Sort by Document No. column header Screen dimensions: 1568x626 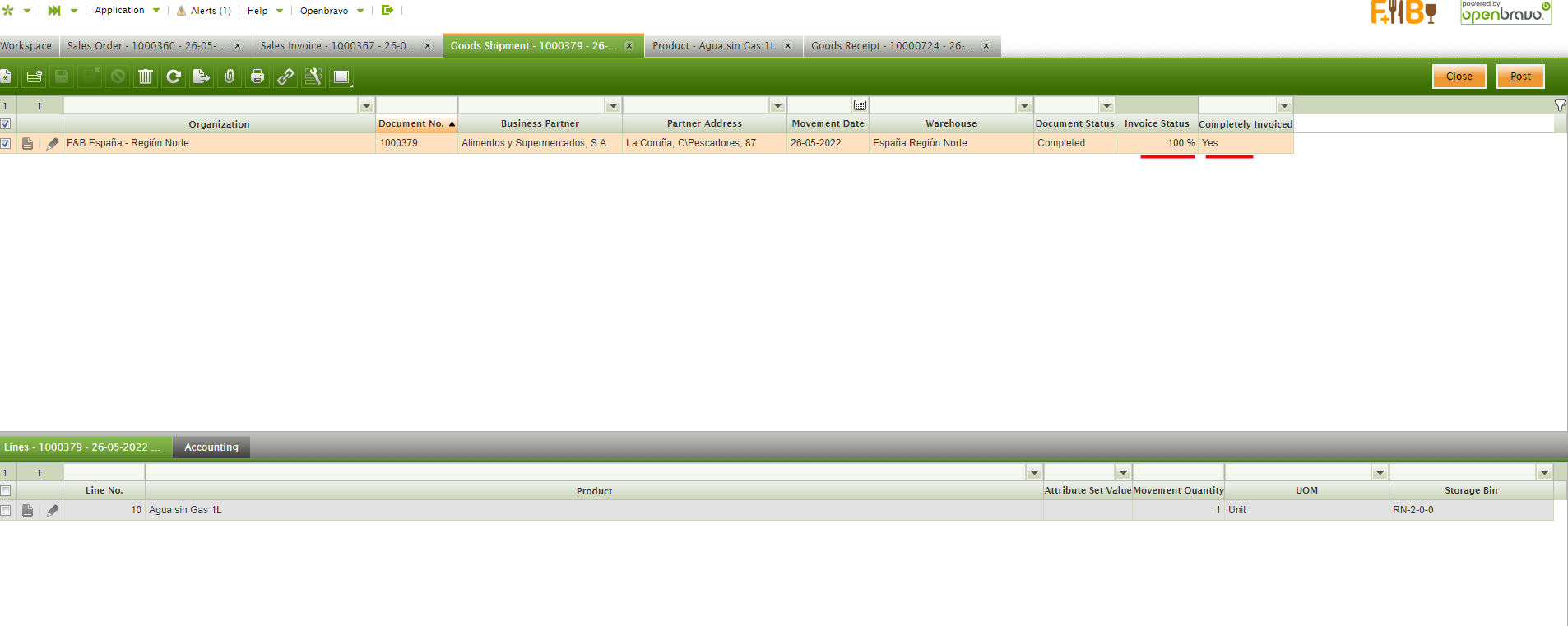pyautogui.click(x=416, y=123)
